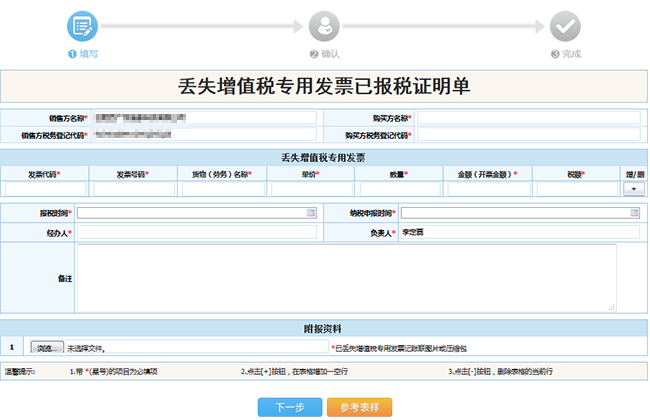Focus the 税额 input box
Image resolution: width=650 pixels, height=420 pixels.
(x=575, y=189)
